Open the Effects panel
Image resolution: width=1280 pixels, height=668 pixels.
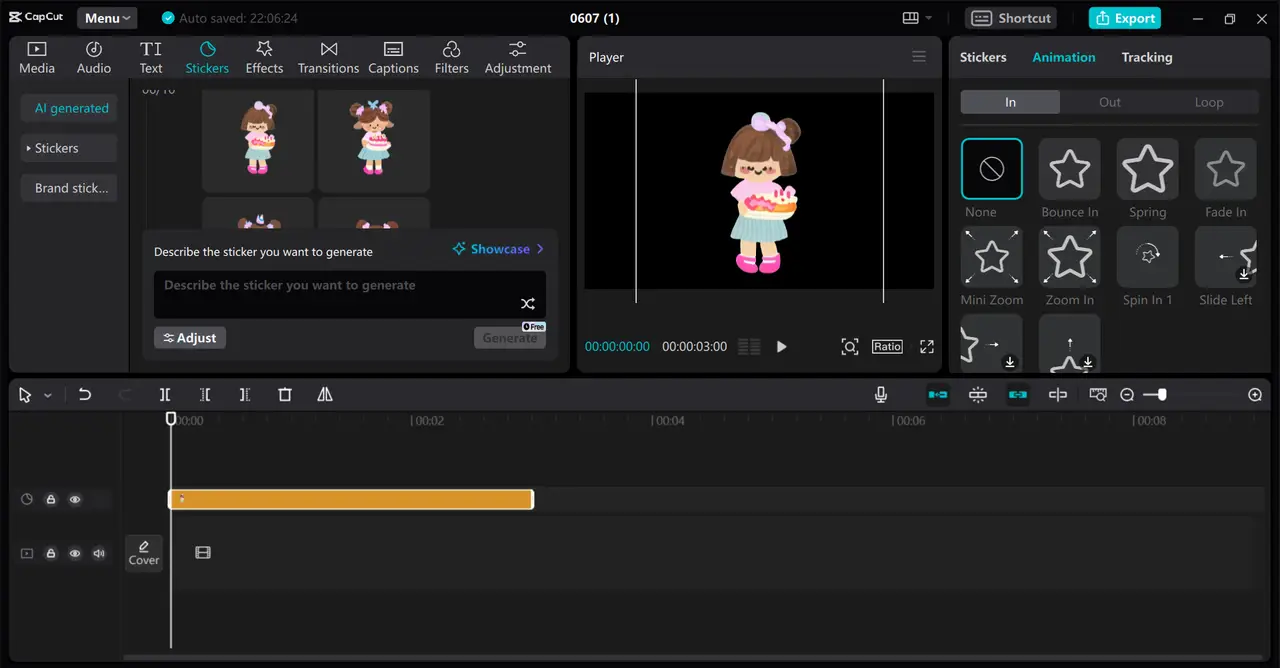[264, 56]
